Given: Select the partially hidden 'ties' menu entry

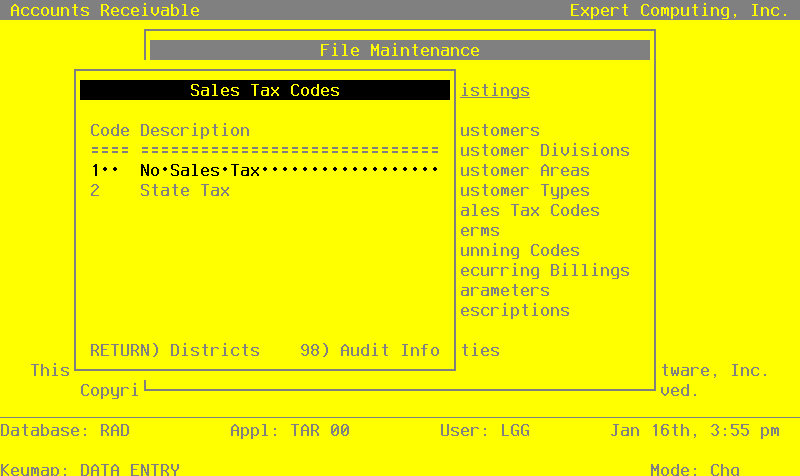Looking at the screenshot, I should (480, 350).
